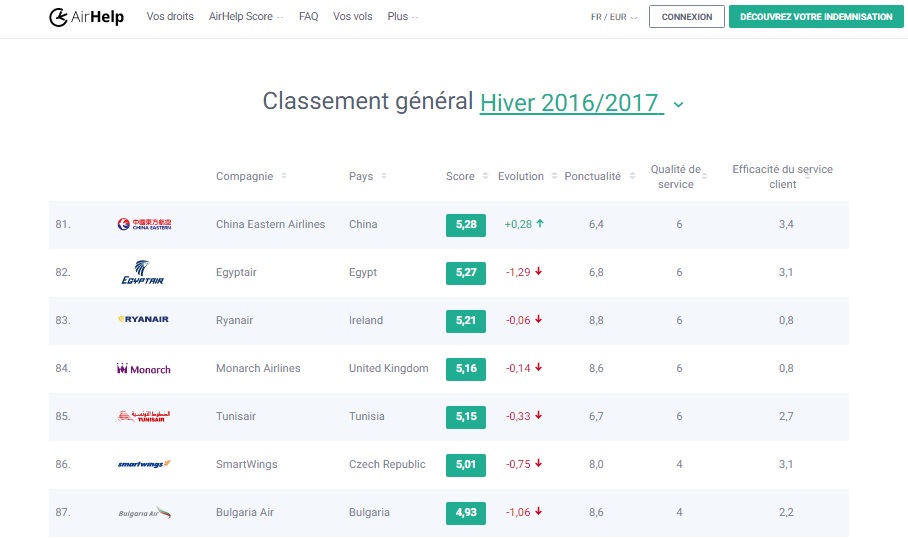
Task: Sort by Qualité de service arrows
Action: (705, 175)
